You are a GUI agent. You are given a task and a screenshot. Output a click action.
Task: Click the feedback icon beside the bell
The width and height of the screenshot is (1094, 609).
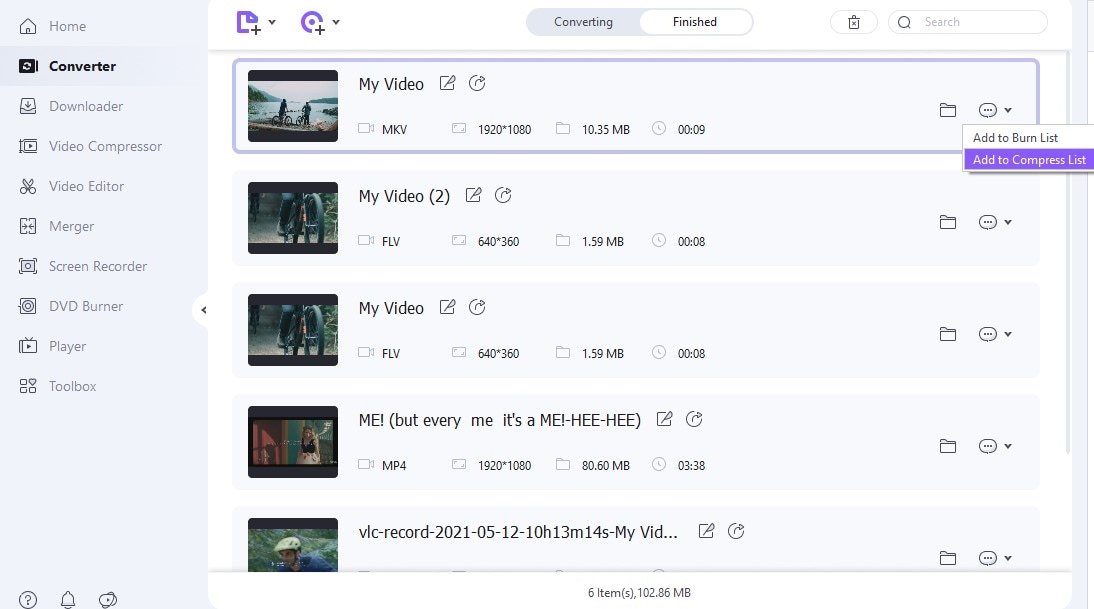click(107, 599)
